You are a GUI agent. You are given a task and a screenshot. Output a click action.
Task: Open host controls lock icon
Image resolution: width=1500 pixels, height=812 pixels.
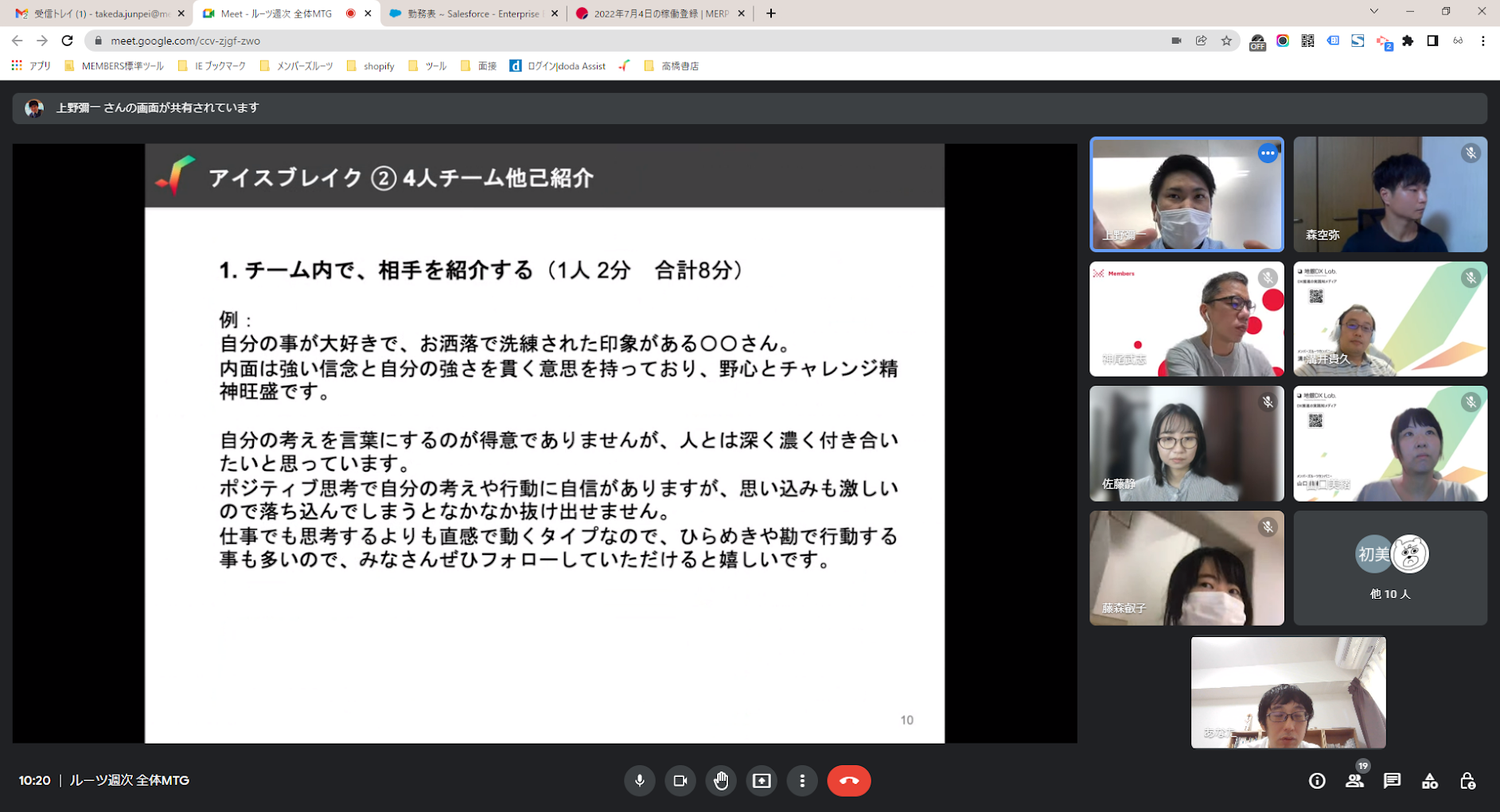(1467, 781)
